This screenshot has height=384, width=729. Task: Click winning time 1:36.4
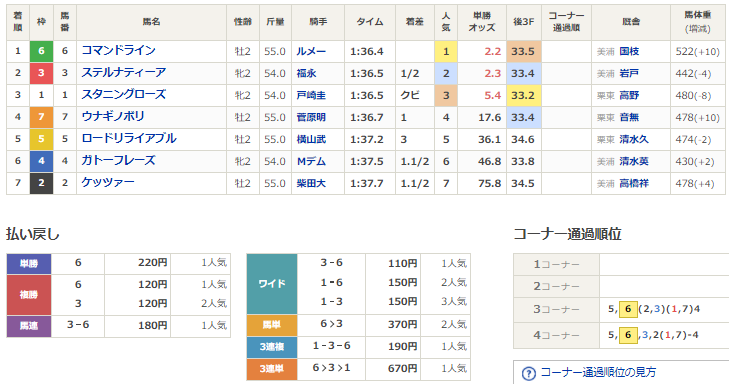(x=367, y=51)
